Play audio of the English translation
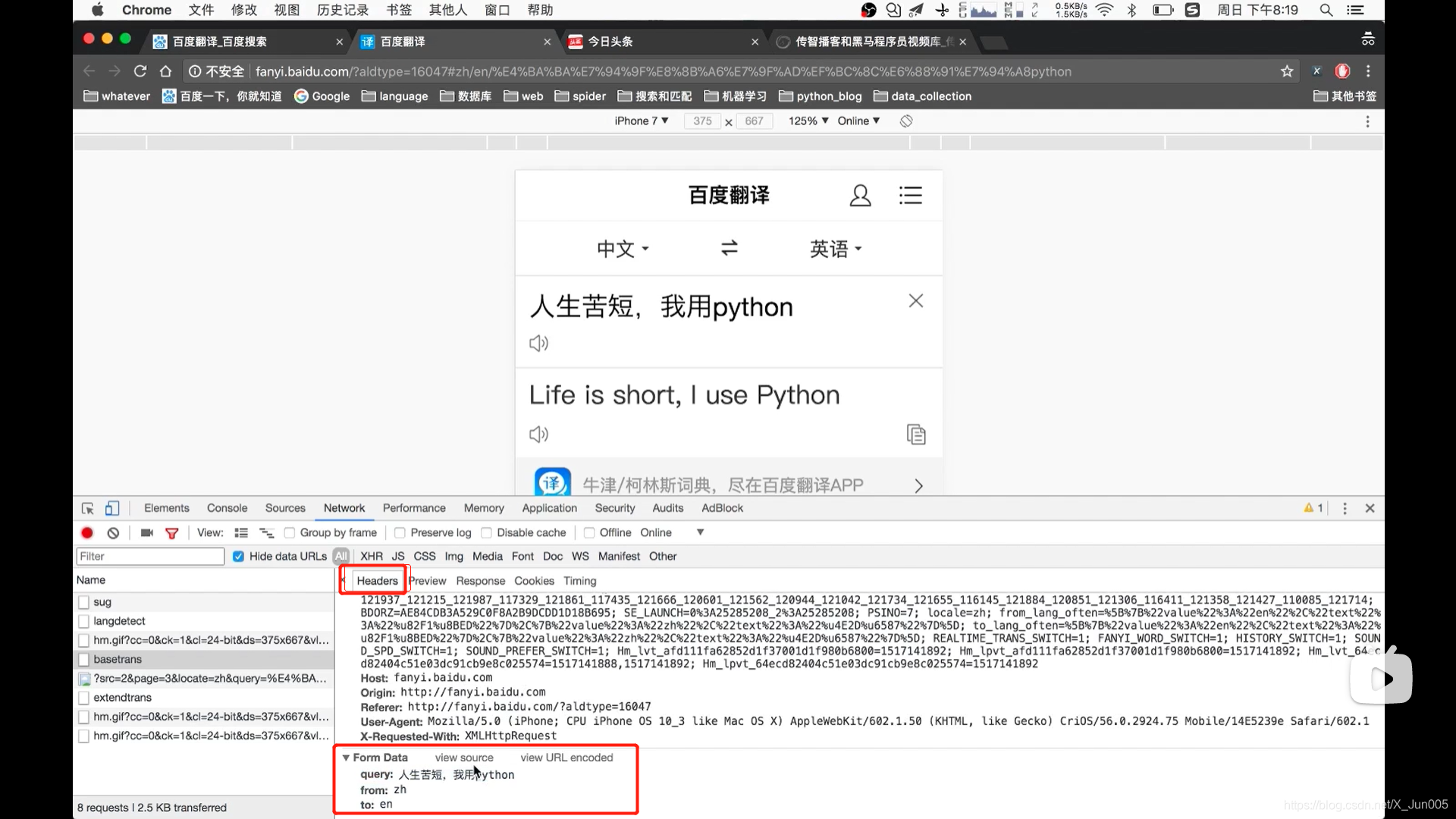Image resolution: width=1456 pixels, height=819 pixels. (538, 435)
